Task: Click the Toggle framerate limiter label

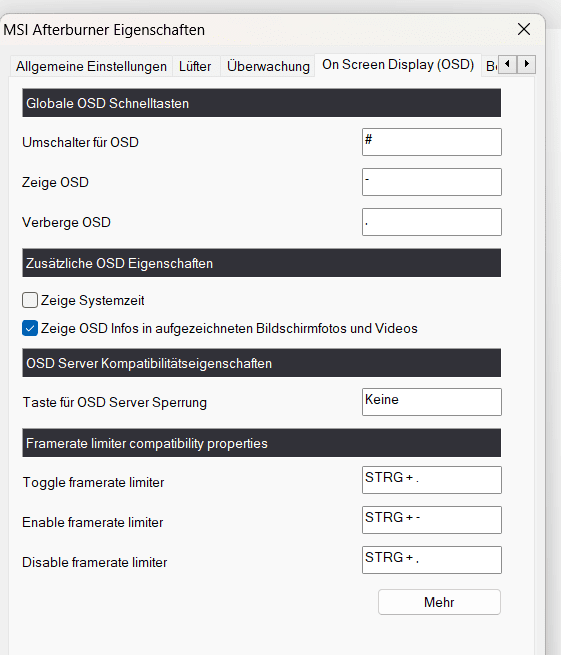Action: (93, 482)
